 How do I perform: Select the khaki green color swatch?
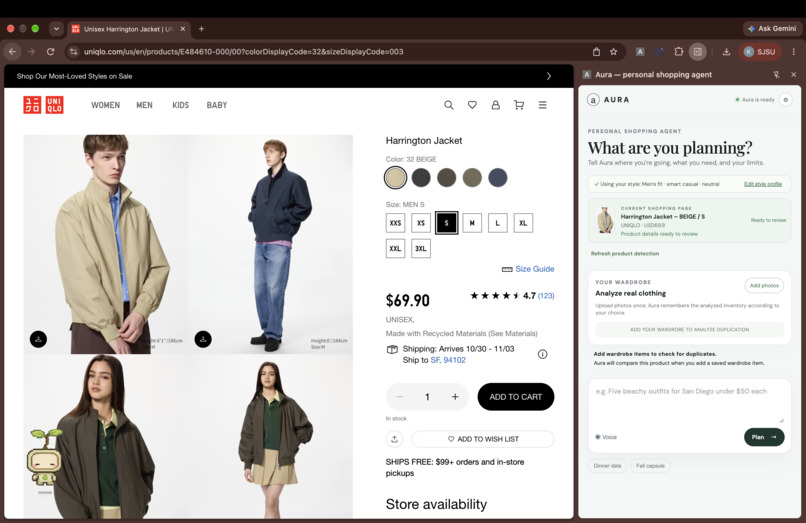[x=472, y=178]
